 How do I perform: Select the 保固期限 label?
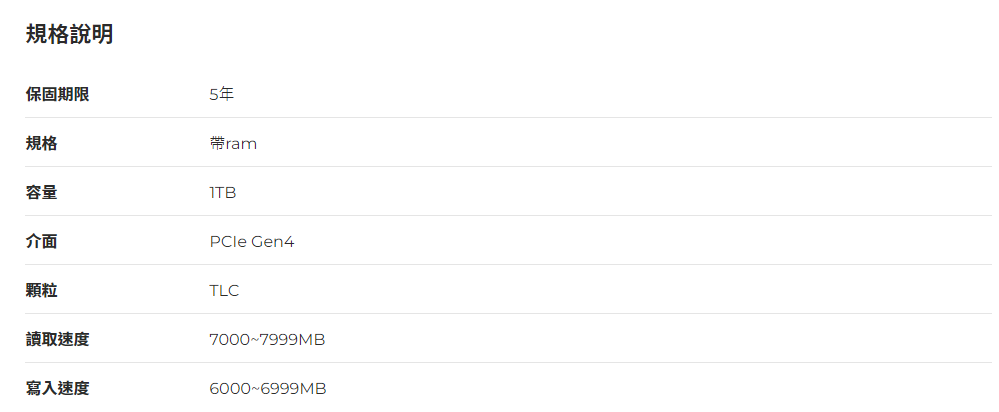tap(57, 94)
